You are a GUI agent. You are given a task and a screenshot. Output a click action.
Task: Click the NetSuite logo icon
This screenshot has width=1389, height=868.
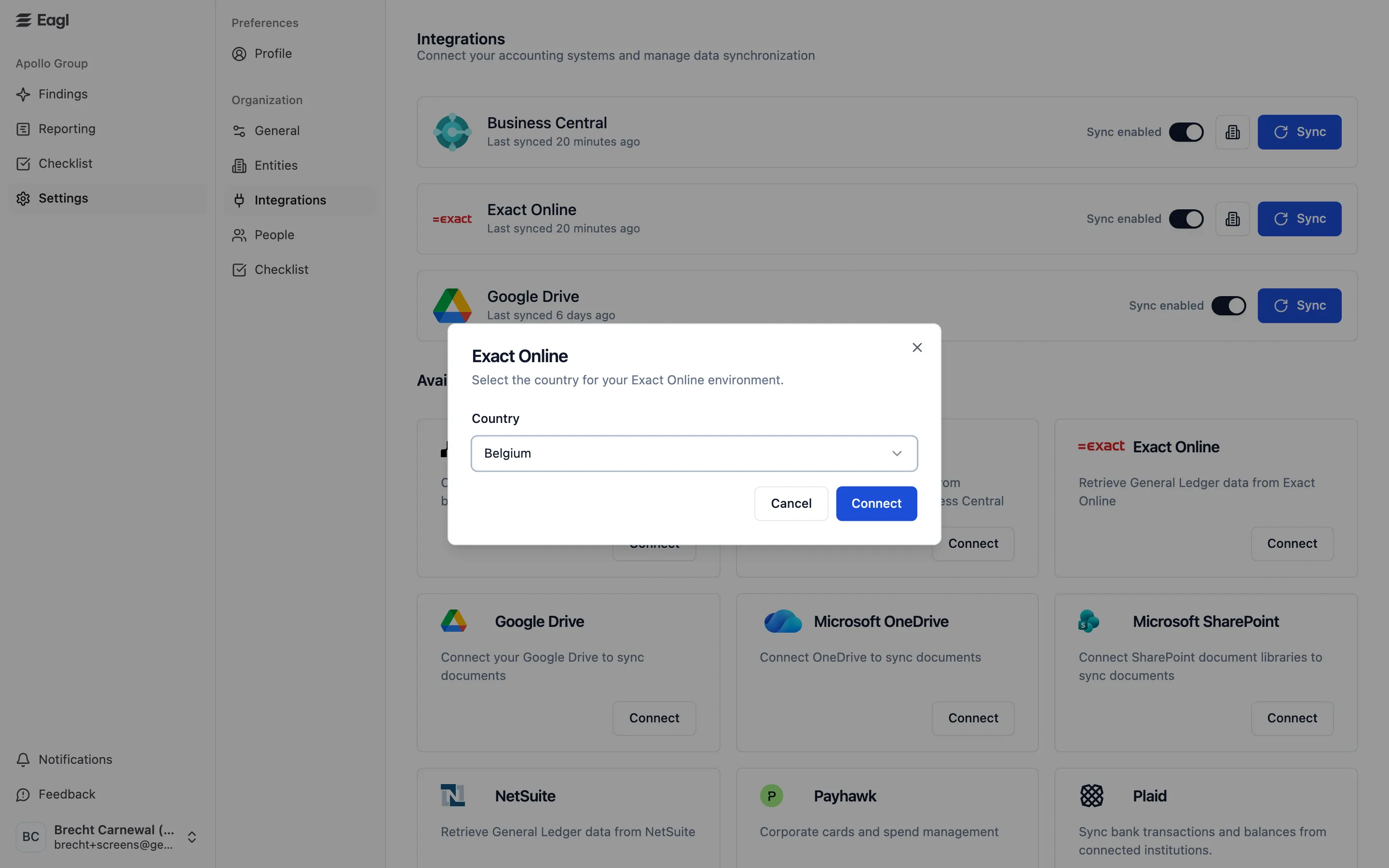453,796
